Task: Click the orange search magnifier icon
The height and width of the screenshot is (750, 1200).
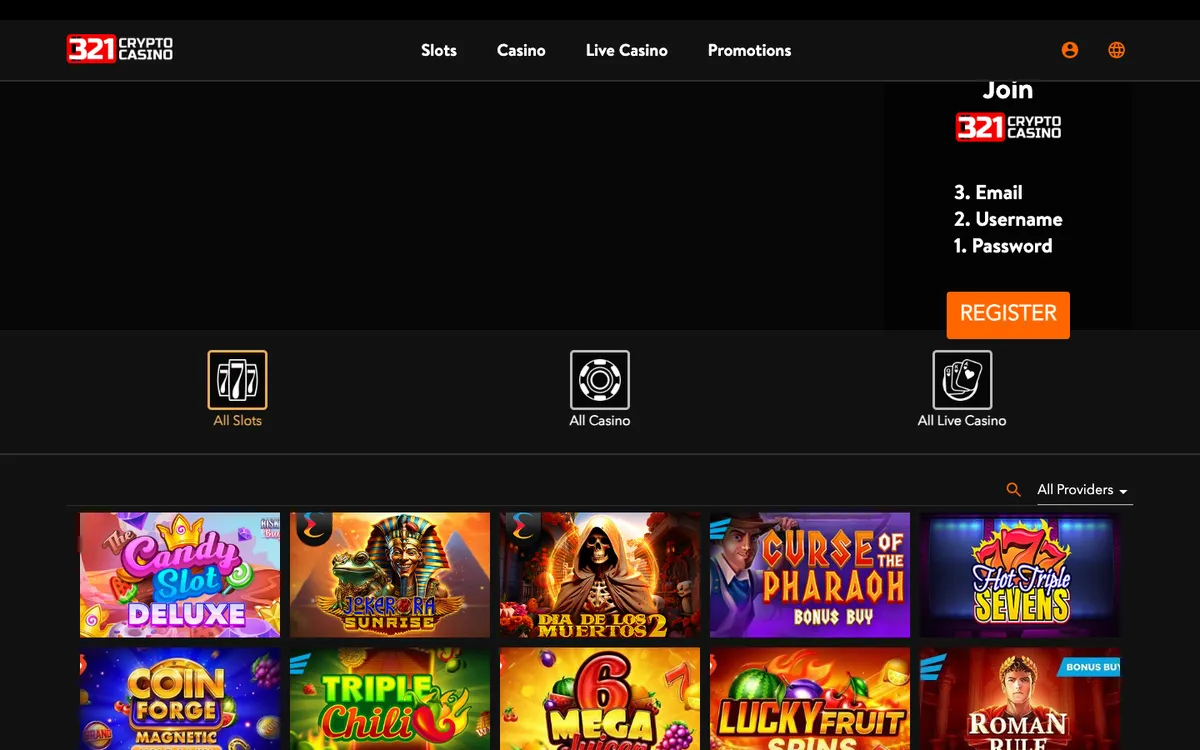Action: (1014, 490)
